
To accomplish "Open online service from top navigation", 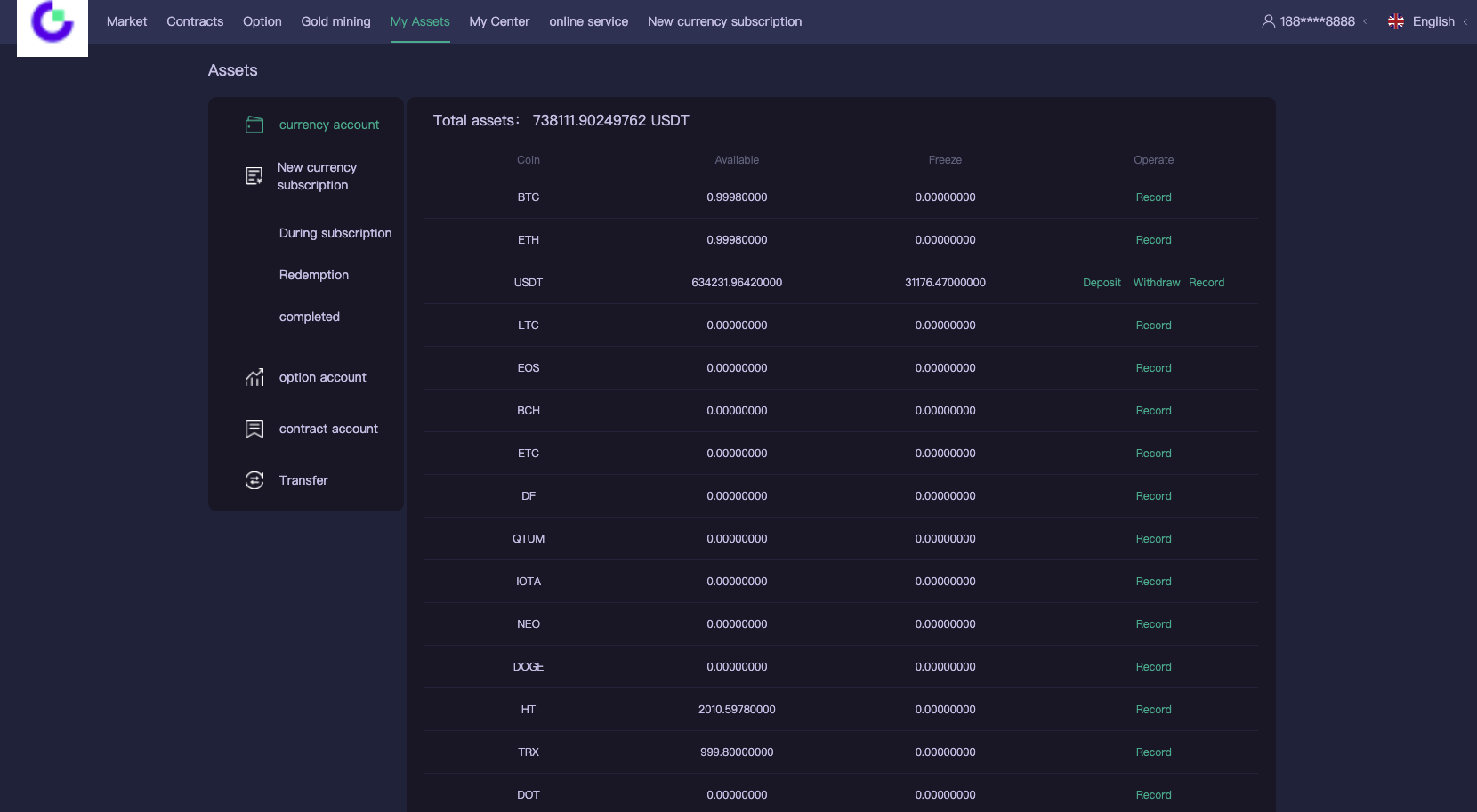I will (x=588, y=21).
